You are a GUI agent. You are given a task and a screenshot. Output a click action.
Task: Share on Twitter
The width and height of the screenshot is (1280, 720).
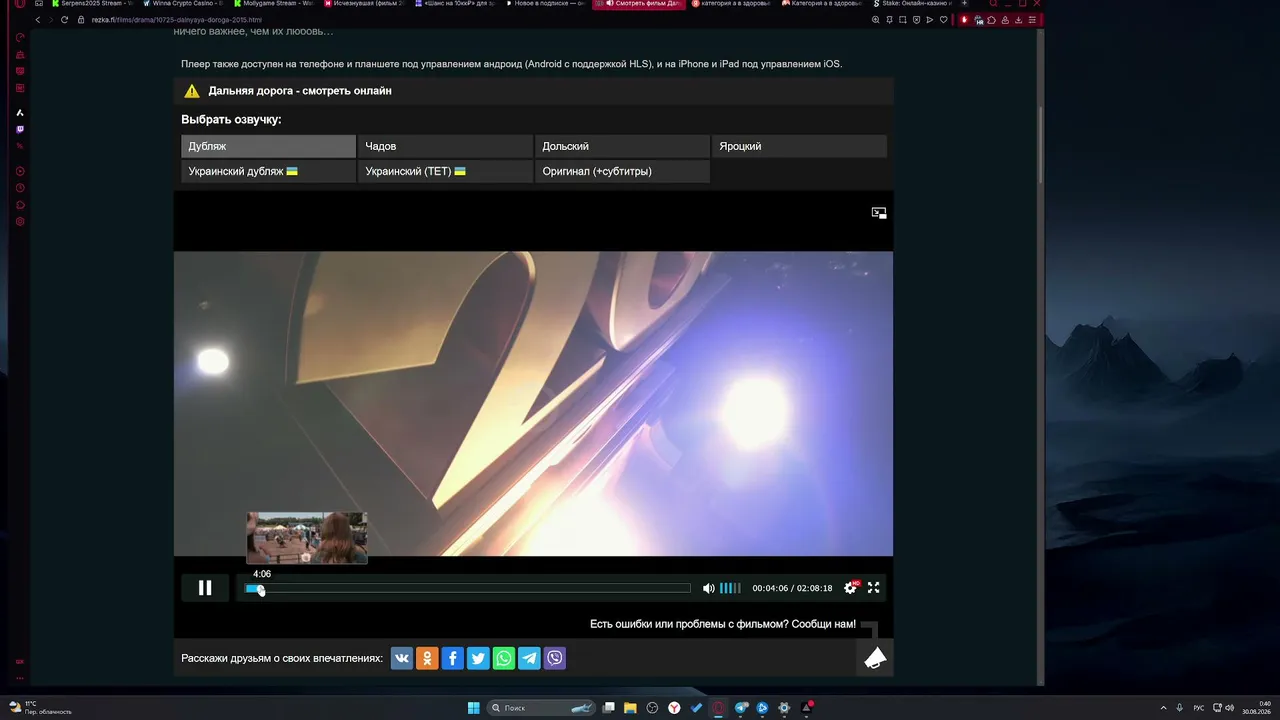tap(478, 658)
